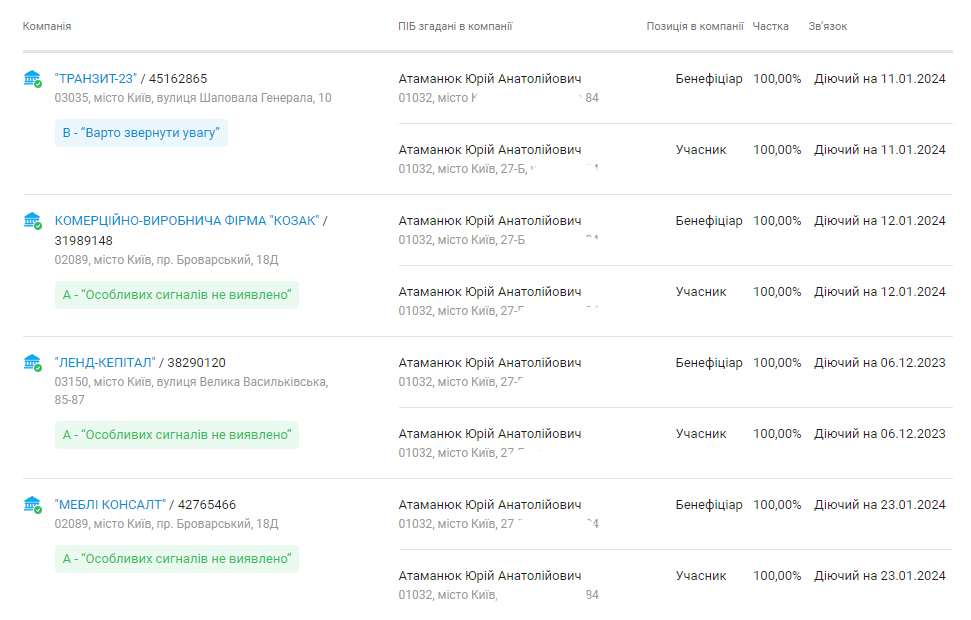Viewport: 971px width, 620px height.
Task: Click the company icon beside "ЛЕНД-КЕПІТАЛ"
Action: pos(33,362)
